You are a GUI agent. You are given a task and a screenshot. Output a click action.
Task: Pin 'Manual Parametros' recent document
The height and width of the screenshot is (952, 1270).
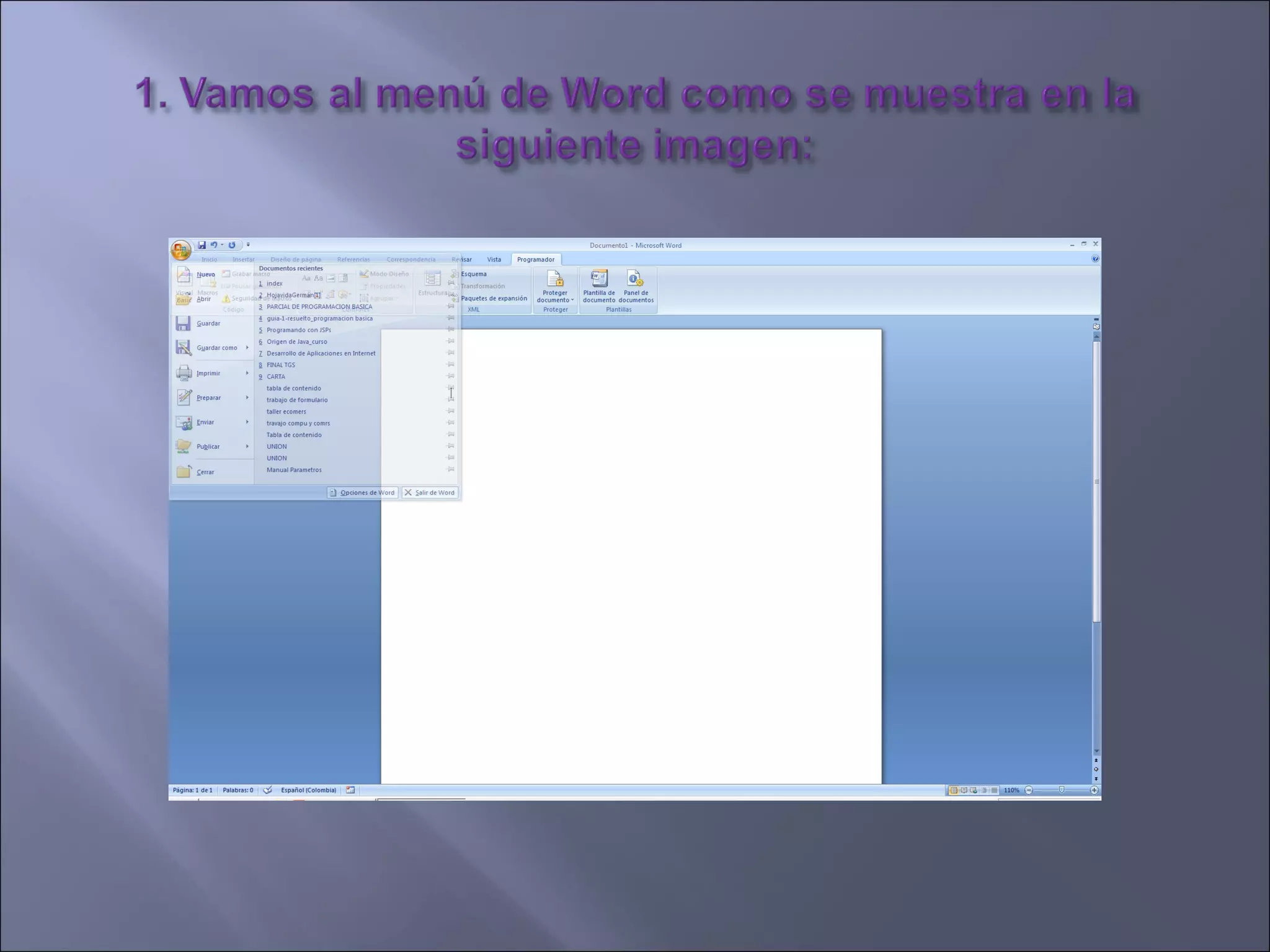pyautogui.click(x=451, y=470)
